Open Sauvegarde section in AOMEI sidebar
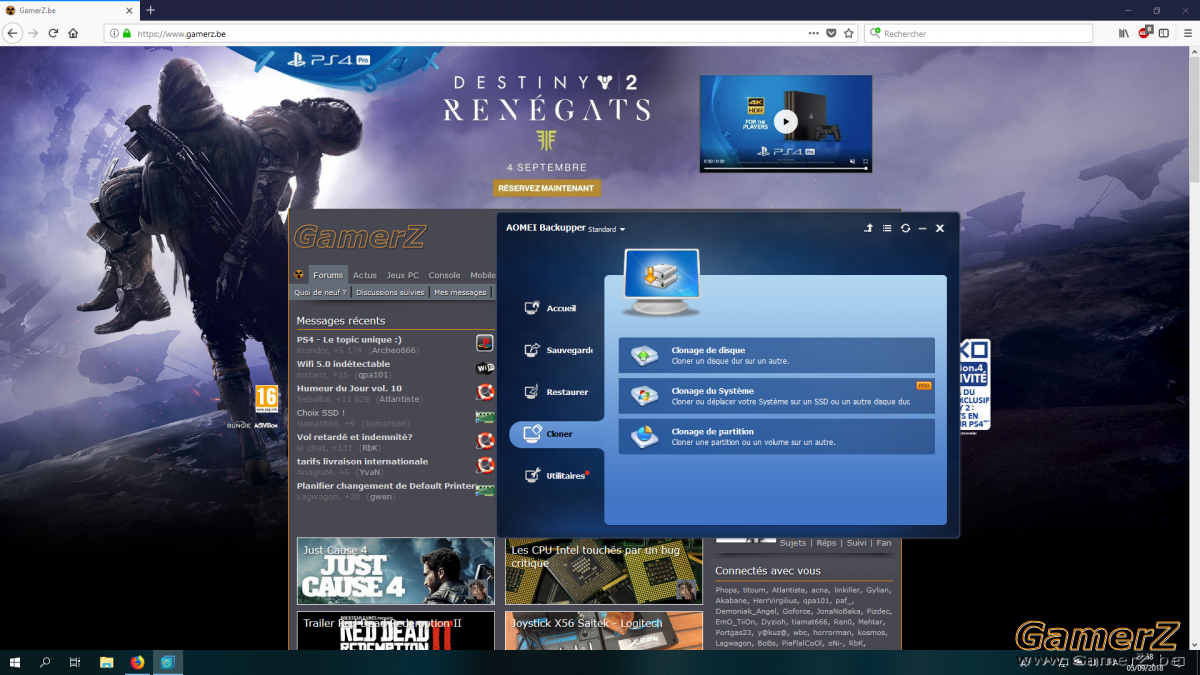This screenshot has height=675, width=1200. pos(558,350)
